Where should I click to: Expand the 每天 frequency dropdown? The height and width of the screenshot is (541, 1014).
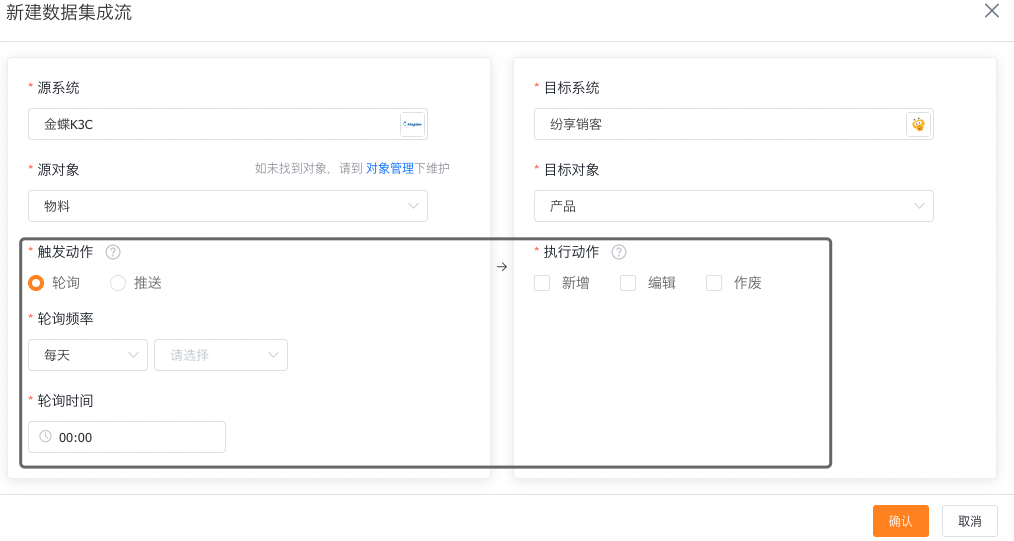point(88,355)
